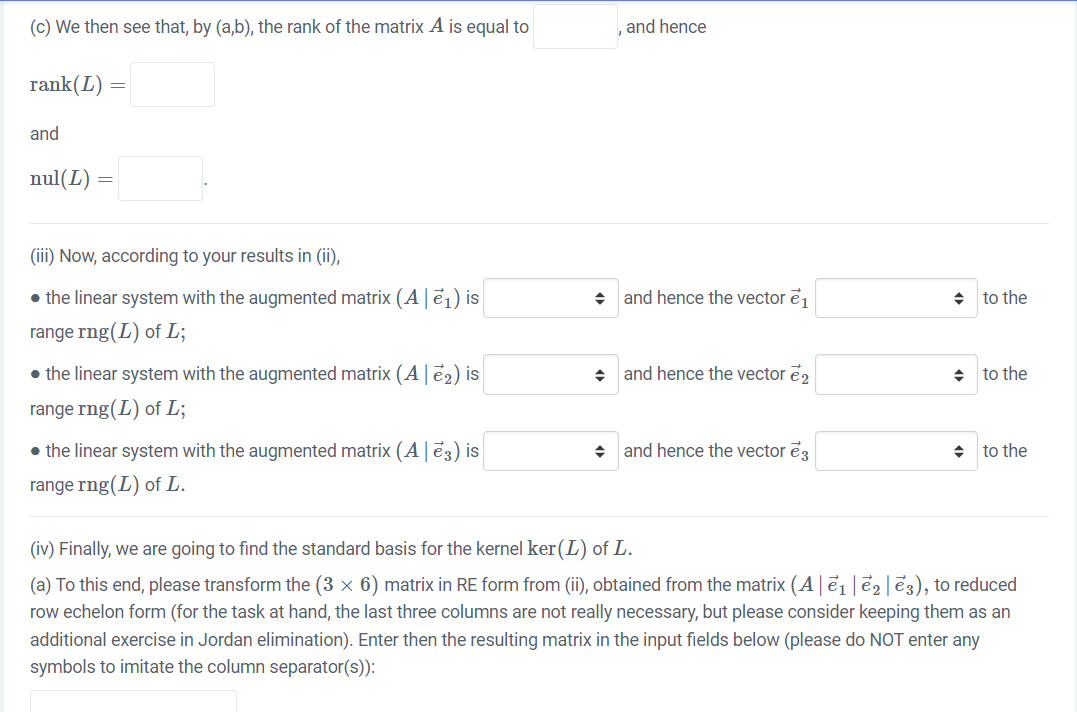This screenshot has height=712, width=1077.
Task: Click the stepper arrows next to the e₂ range dropdown
Action: tap(958, 374)
